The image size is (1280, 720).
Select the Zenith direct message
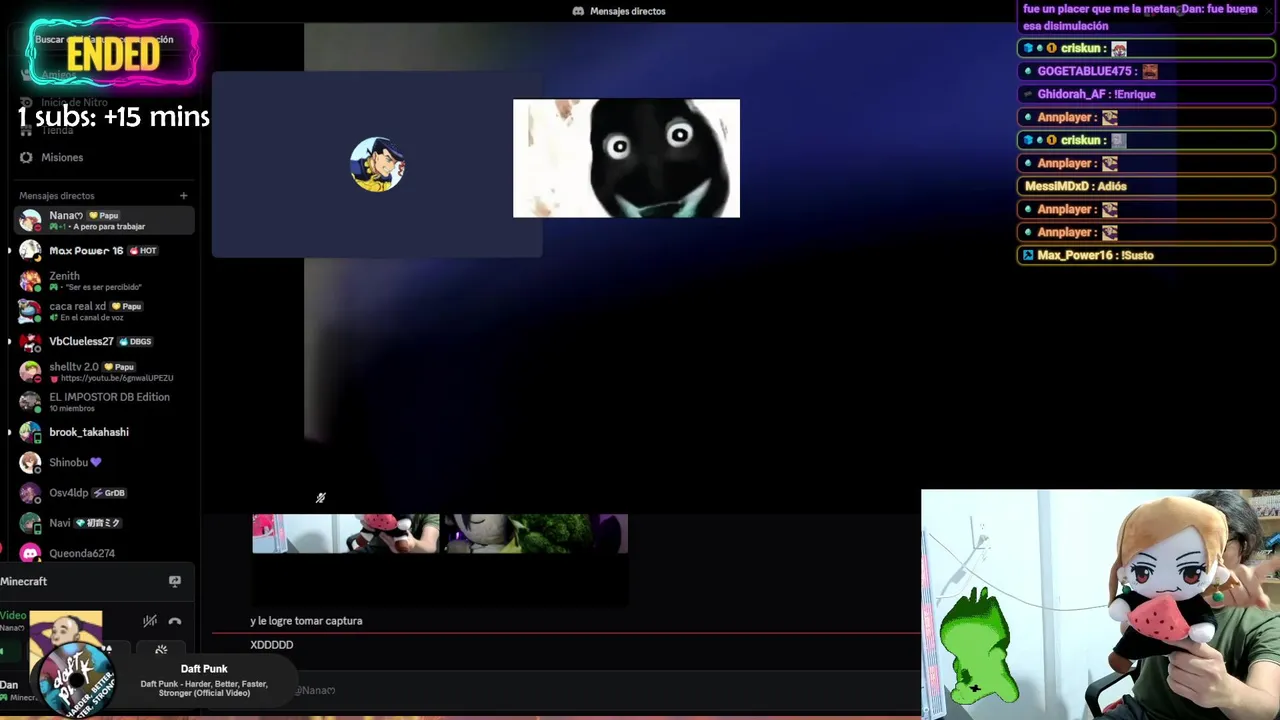point(104,281)
